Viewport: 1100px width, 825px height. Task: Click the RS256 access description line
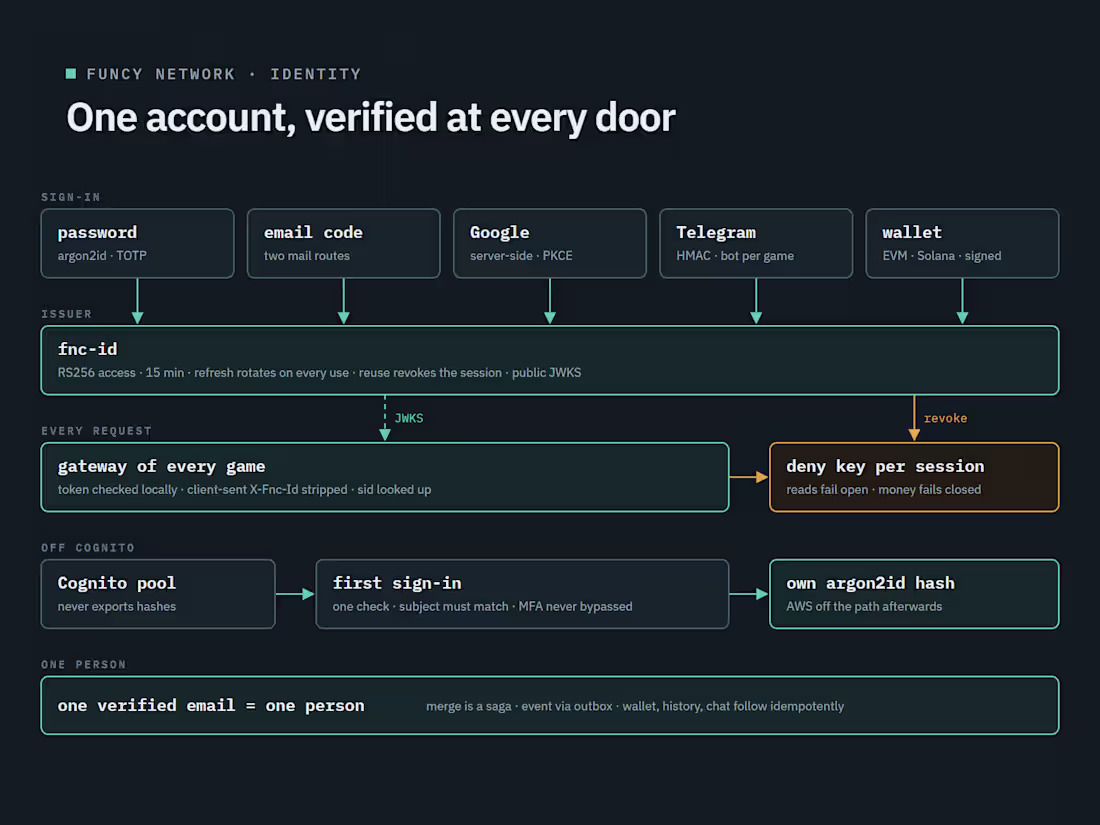point(319,373)
